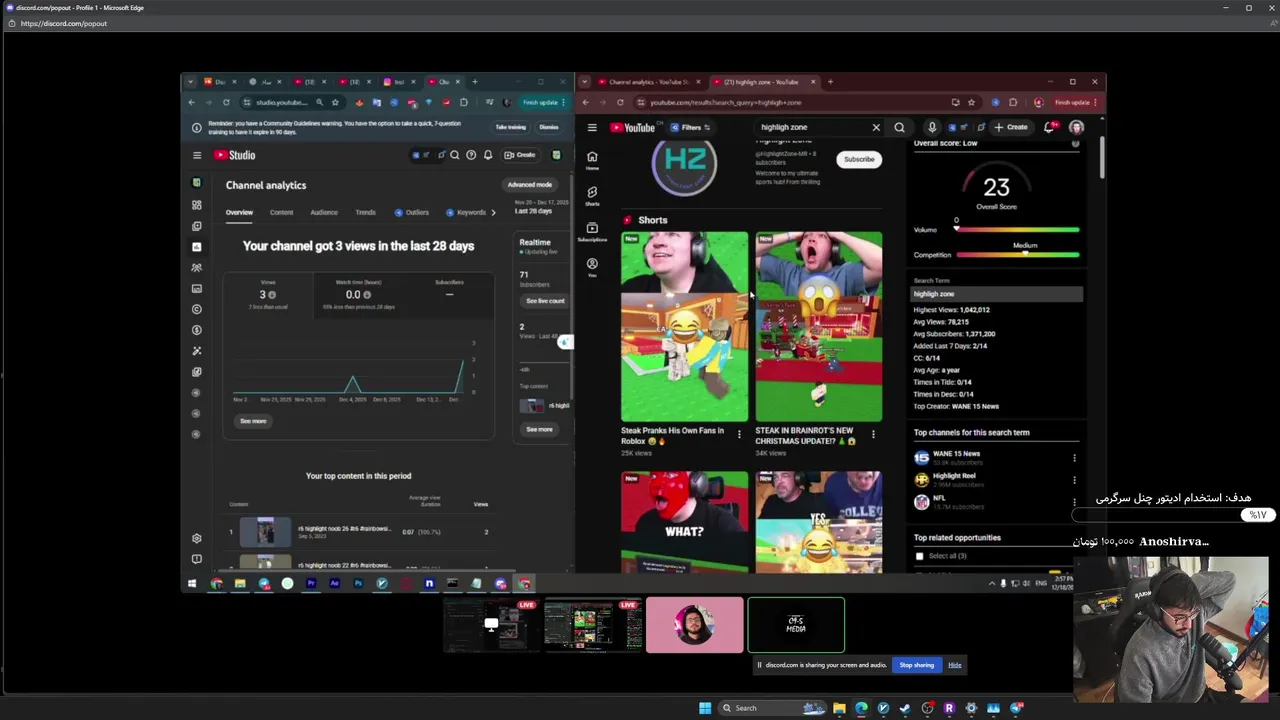This screenshot has width=1280, height=720.
Task: Open the Earn sidebar icon in Studio
Action: pos(197,330)
